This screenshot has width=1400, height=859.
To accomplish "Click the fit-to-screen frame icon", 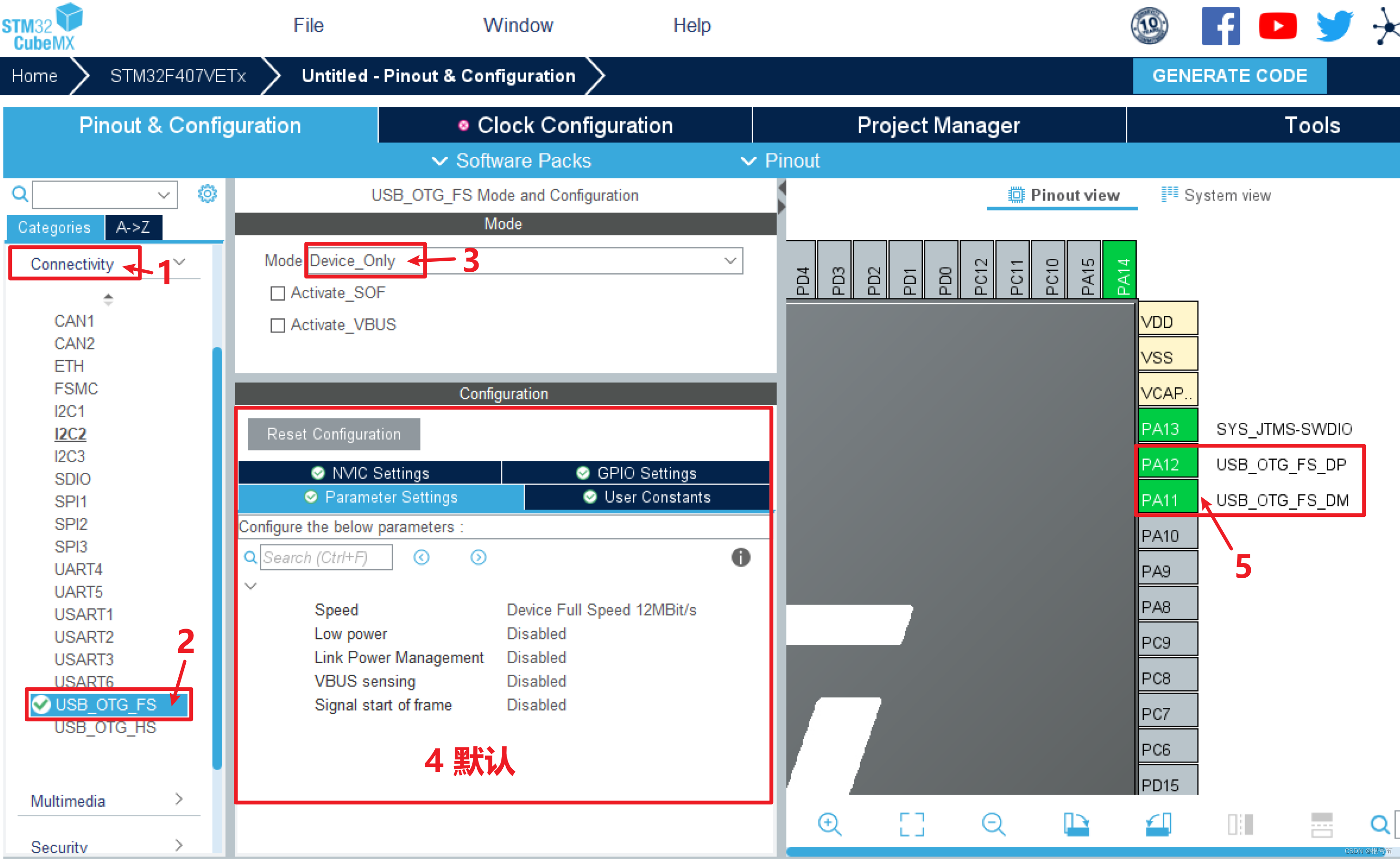I will (x=911, y=824).
